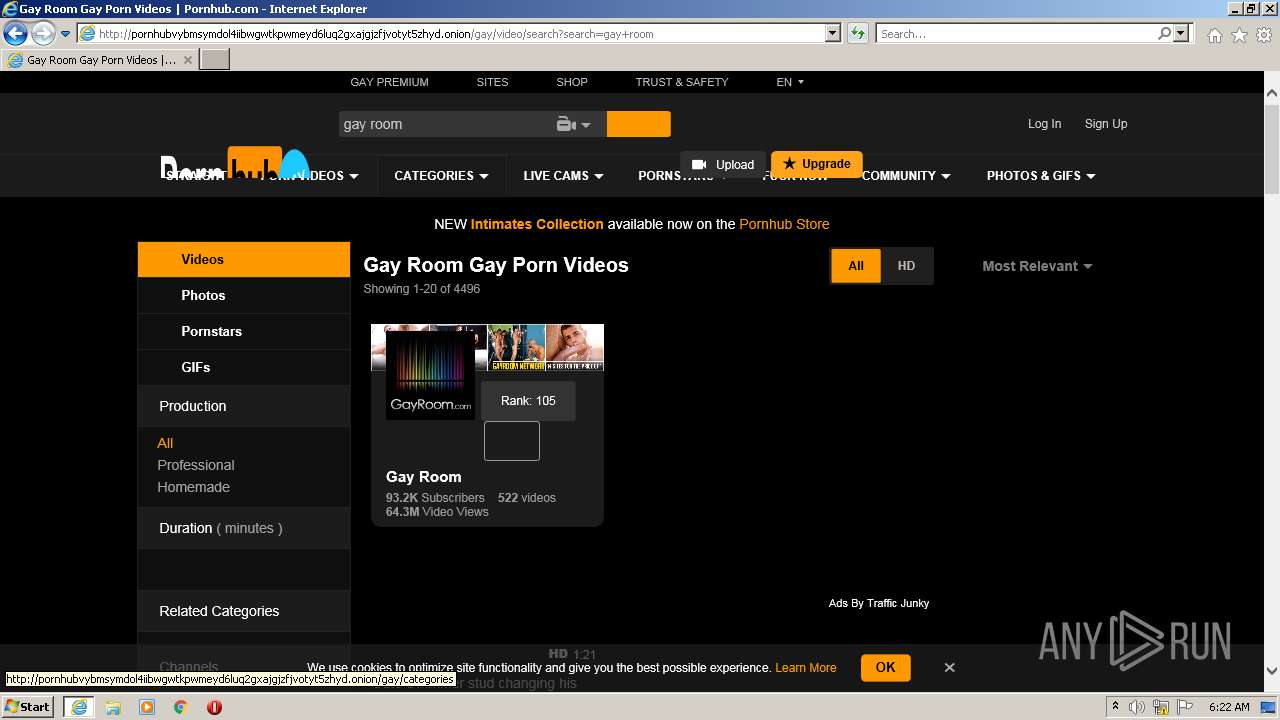Screen dimensions: 1280x720
Task: Go back with the browser Back arrow
Action: click(15, 33)
